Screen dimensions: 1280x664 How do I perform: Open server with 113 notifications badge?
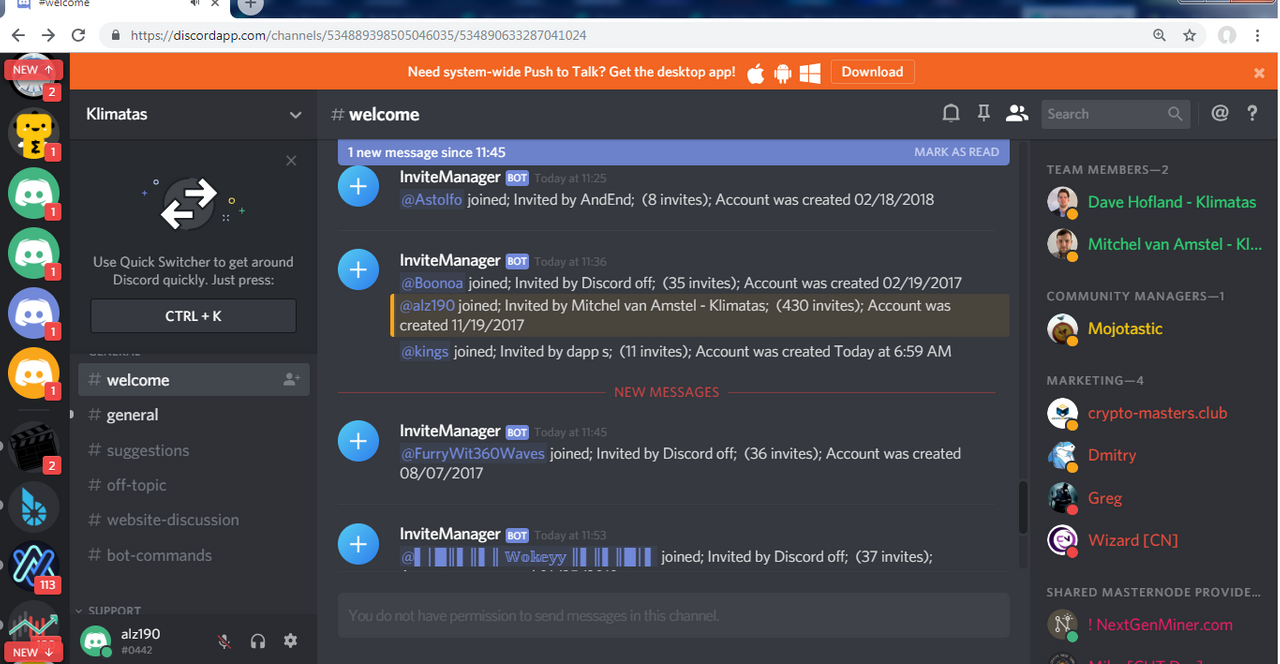[34, 567]
